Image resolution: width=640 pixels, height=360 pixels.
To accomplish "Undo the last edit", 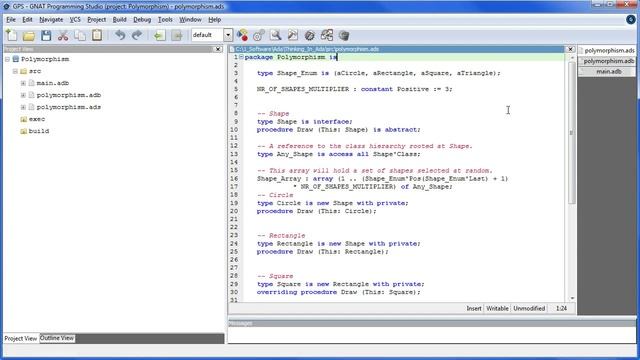I will [x=120, y=36].
